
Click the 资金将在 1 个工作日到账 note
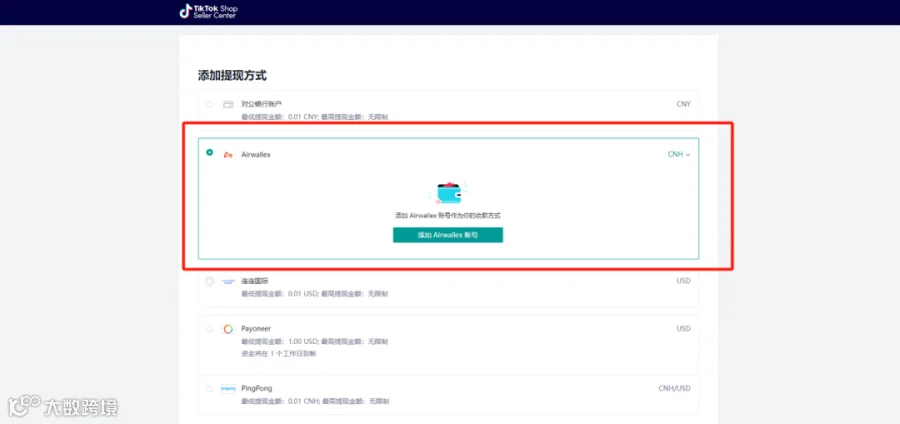pyautogui.click(x=279, y=353)
